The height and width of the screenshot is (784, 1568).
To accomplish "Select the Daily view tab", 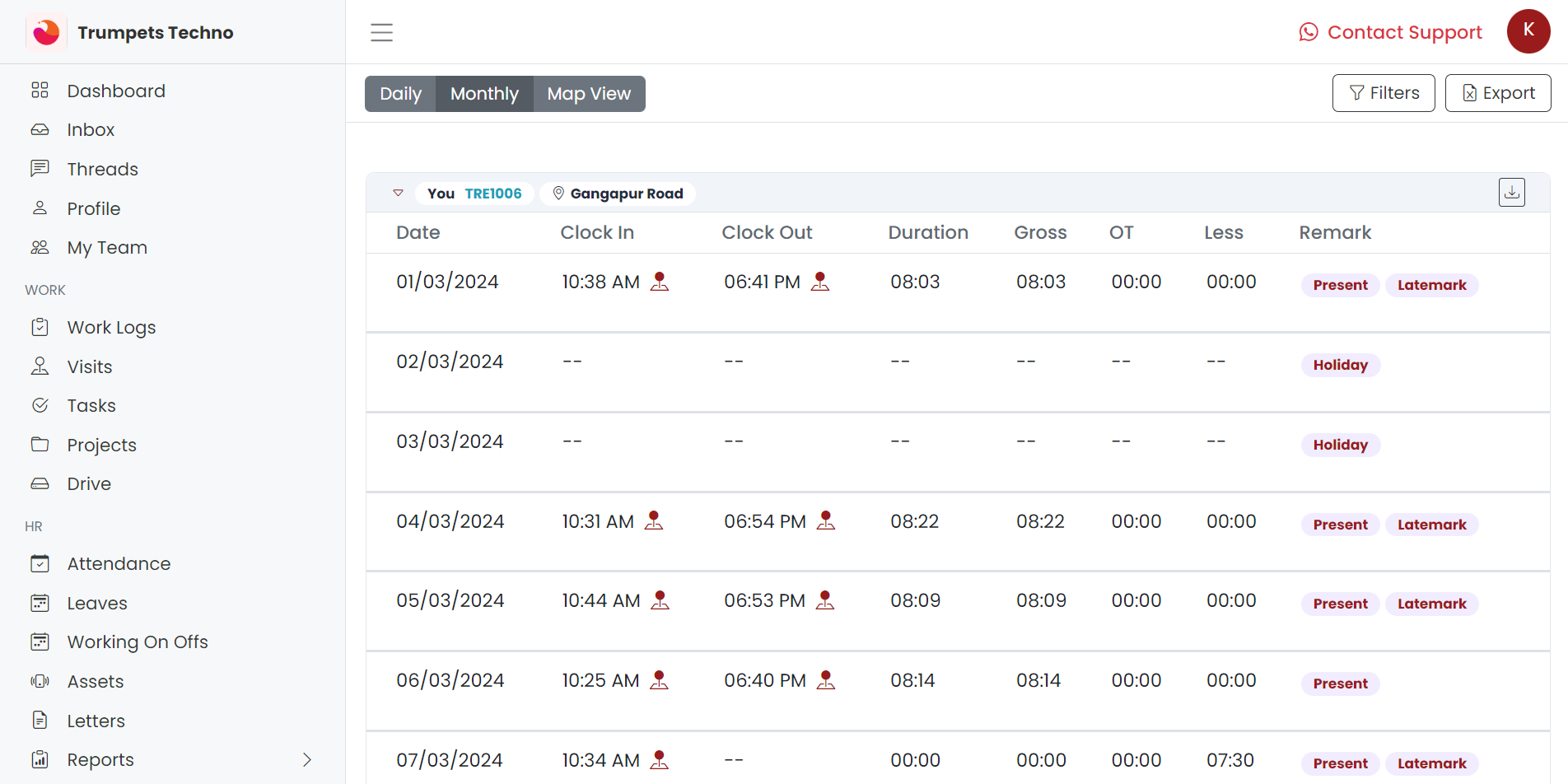I will (400, 94).
